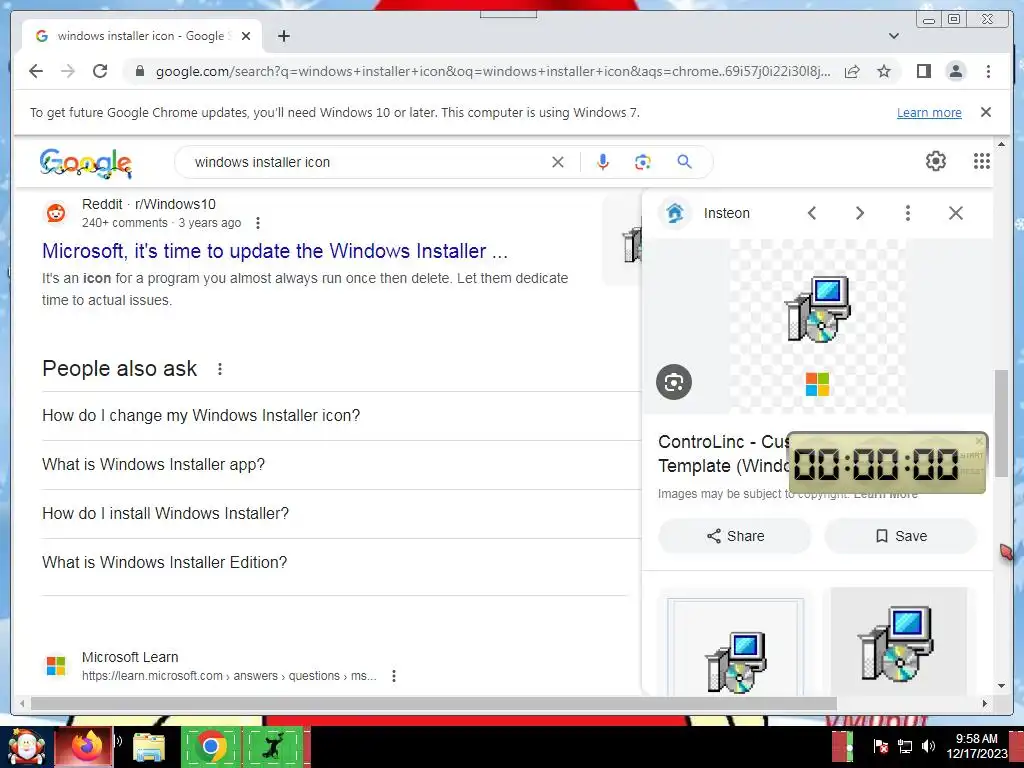1024x768 pixels.
Task: View site information lock icon
Action: click(x=139, y=71)
